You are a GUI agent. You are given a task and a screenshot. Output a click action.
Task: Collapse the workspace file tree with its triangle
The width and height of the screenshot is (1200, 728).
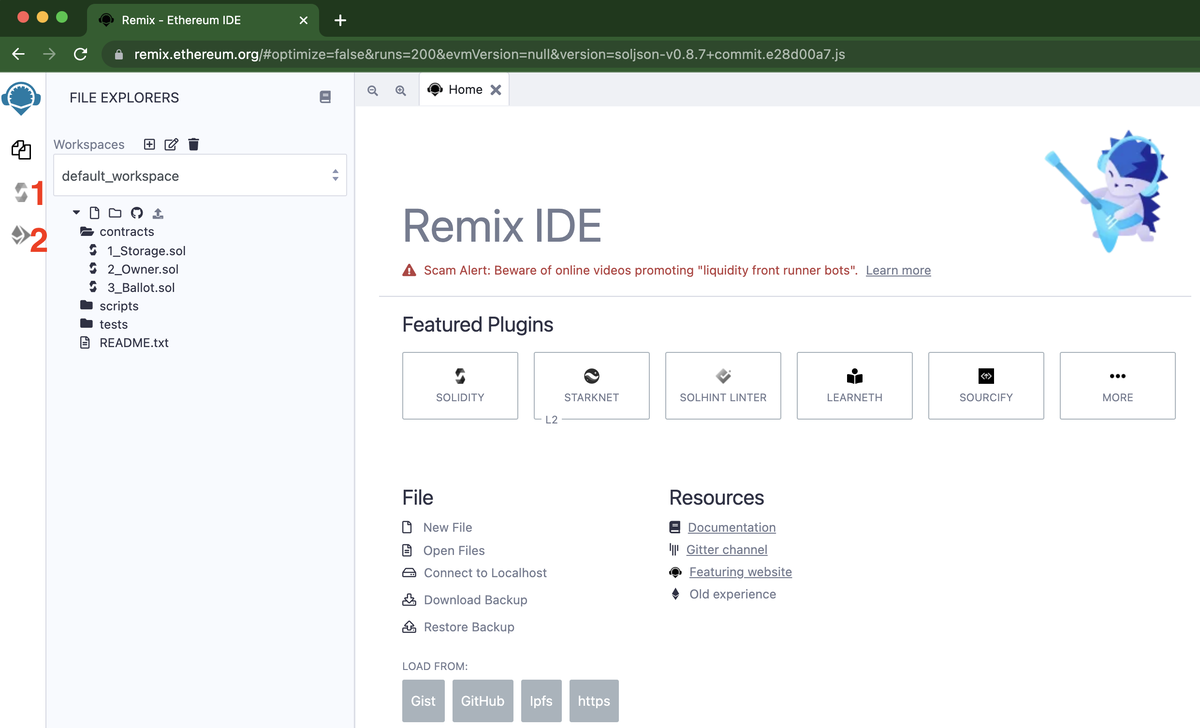pyautogui.click(x=75, y=212)
